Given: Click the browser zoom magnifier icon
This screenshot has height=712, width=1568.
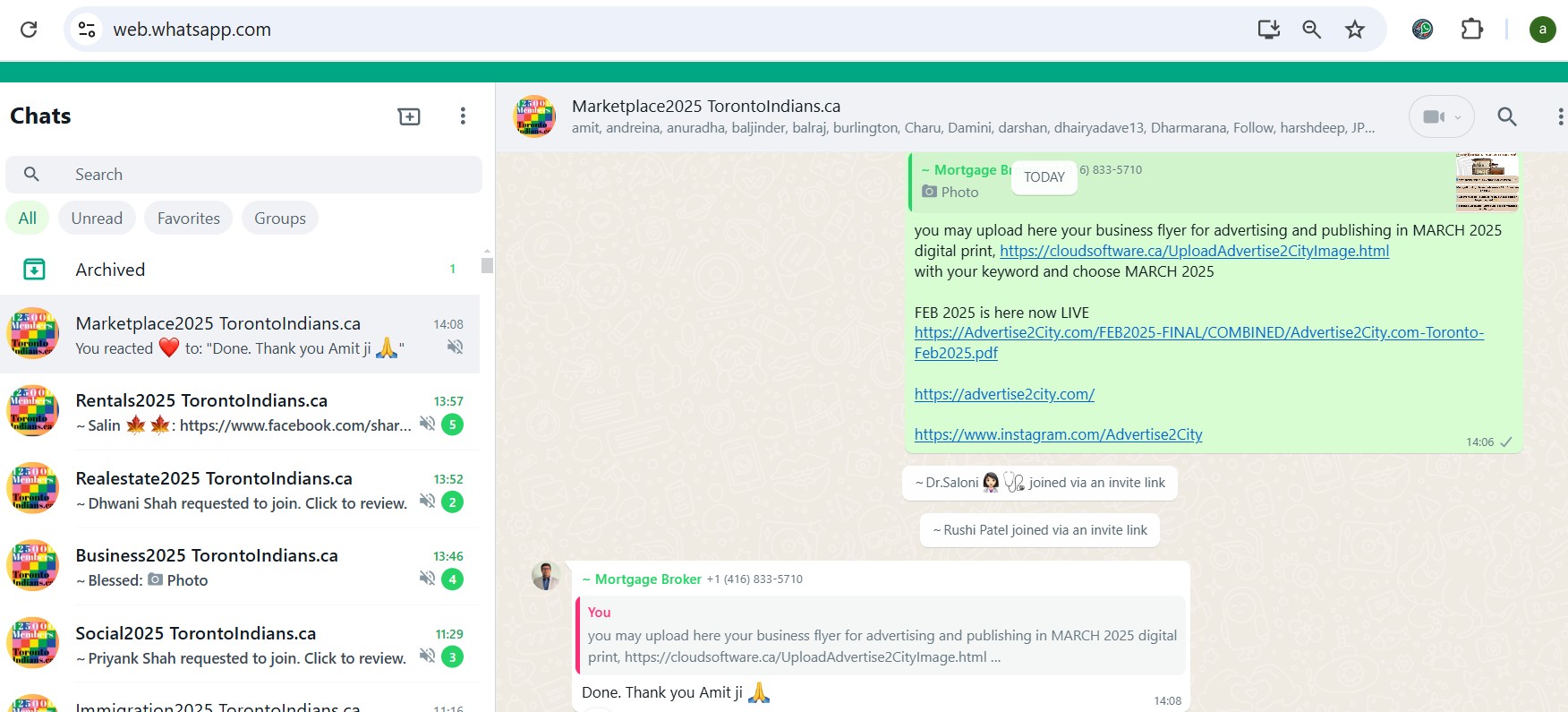Looking at the screenshot, I should [x=1312, y=30].
